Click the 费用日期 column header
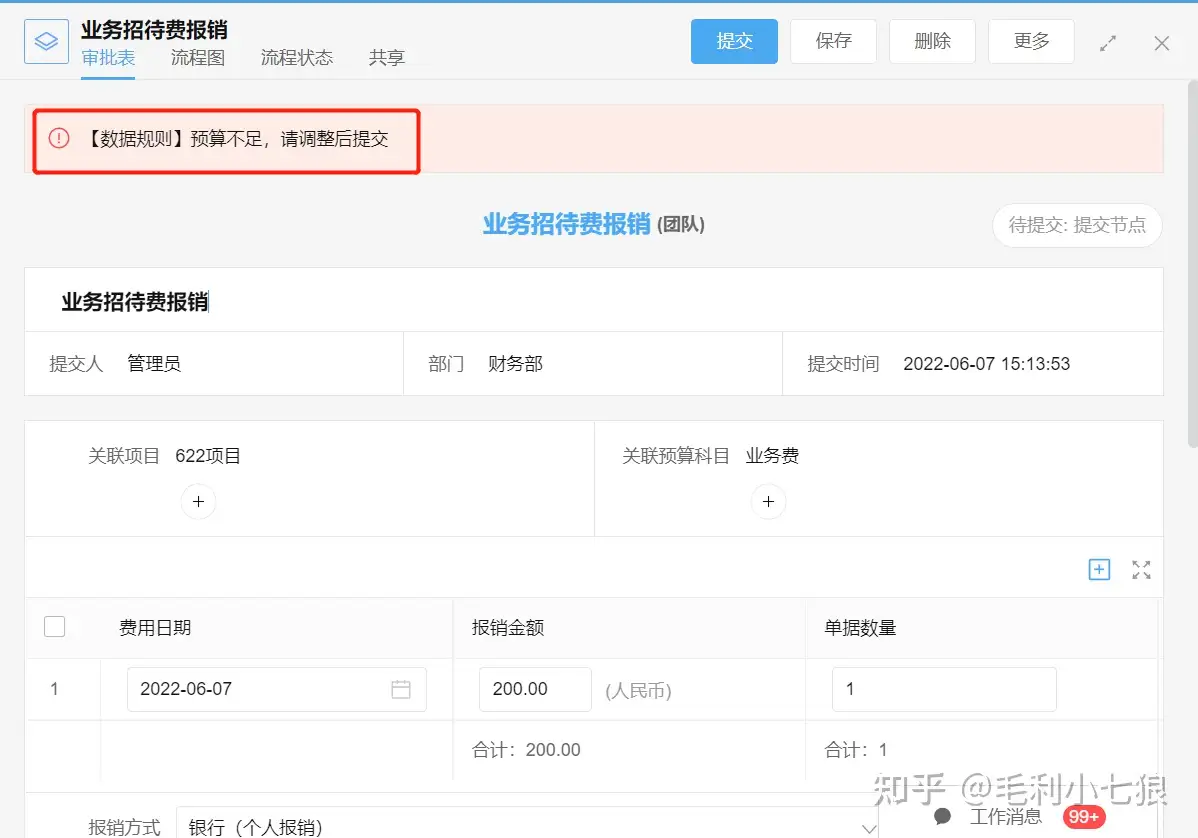Viewport: 1198px width, 838px height. pos(154,628)
